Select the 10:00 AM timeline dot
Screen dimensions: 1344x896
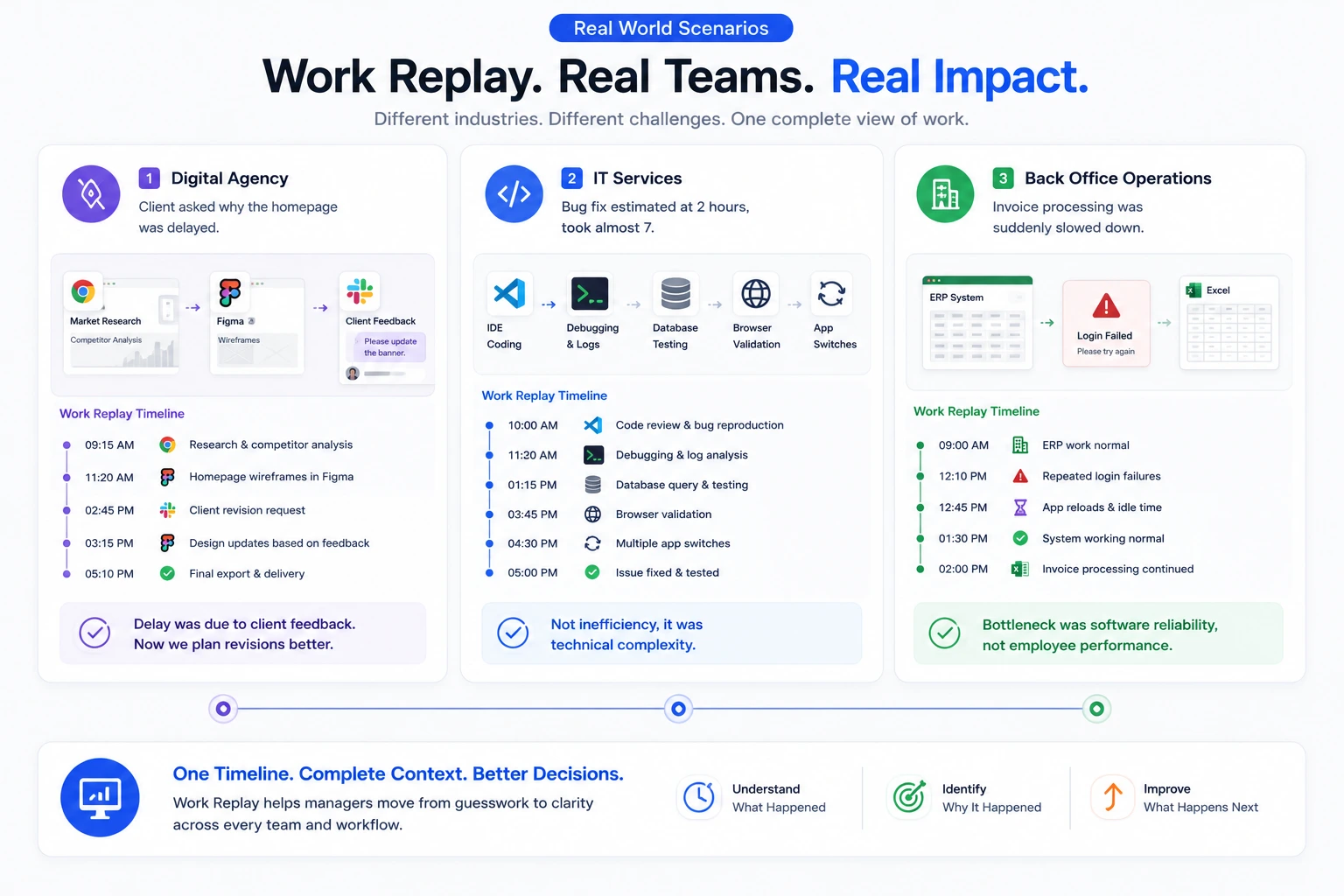coord(489,426)
